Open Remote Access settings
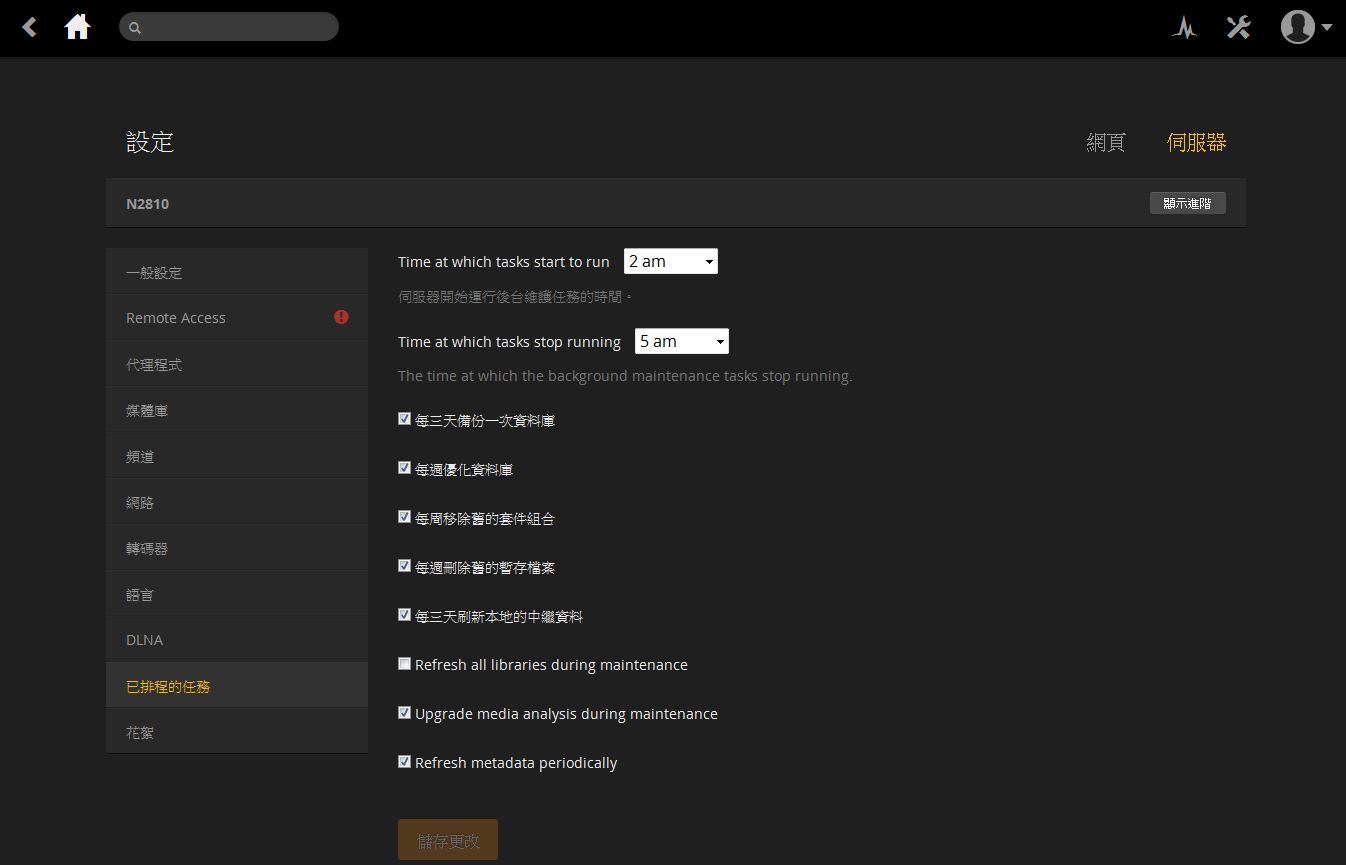This screenshot has width=1346, height=865. tap(237, 318)
